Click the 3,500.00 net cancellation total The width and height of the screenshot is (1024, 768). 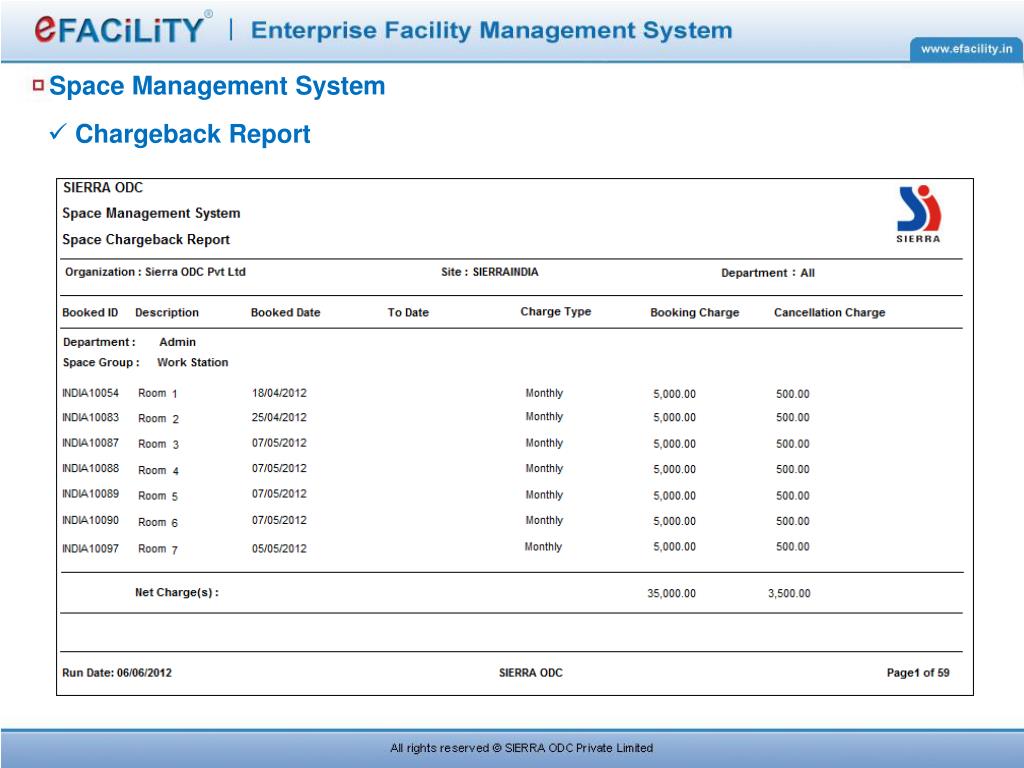789,593
